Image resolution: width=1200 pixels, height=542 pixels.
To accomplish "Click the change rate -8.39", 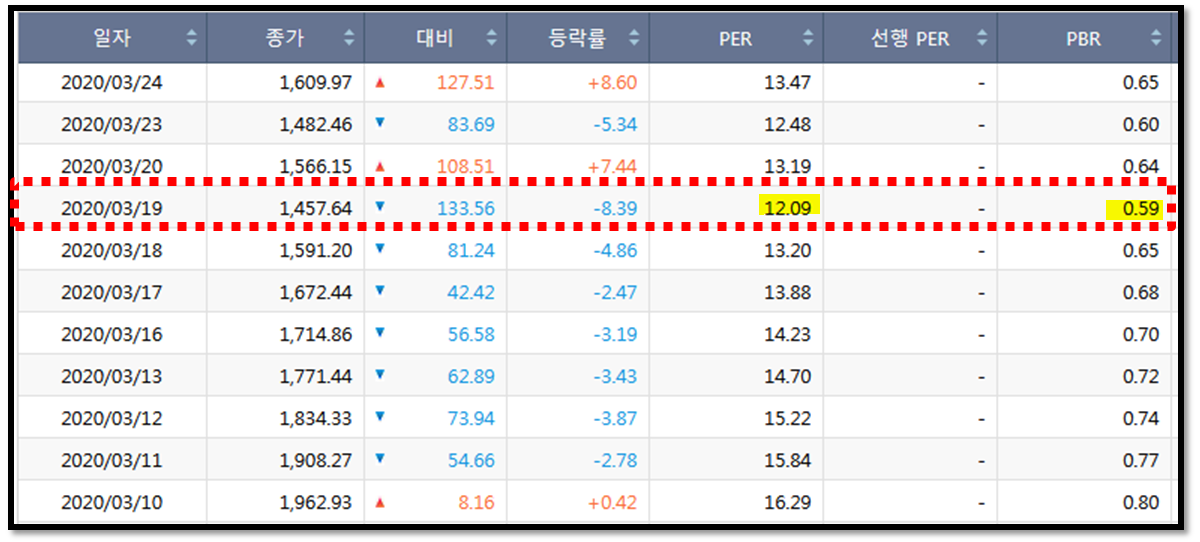I will pos(614,209).
